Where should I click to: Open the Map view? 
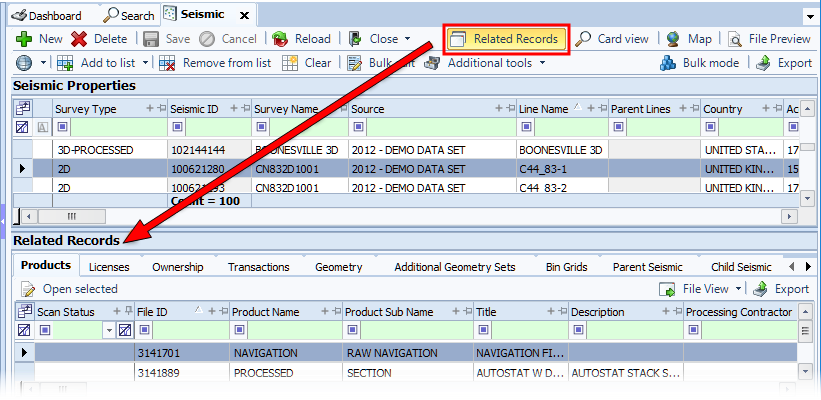coord(689,39)
